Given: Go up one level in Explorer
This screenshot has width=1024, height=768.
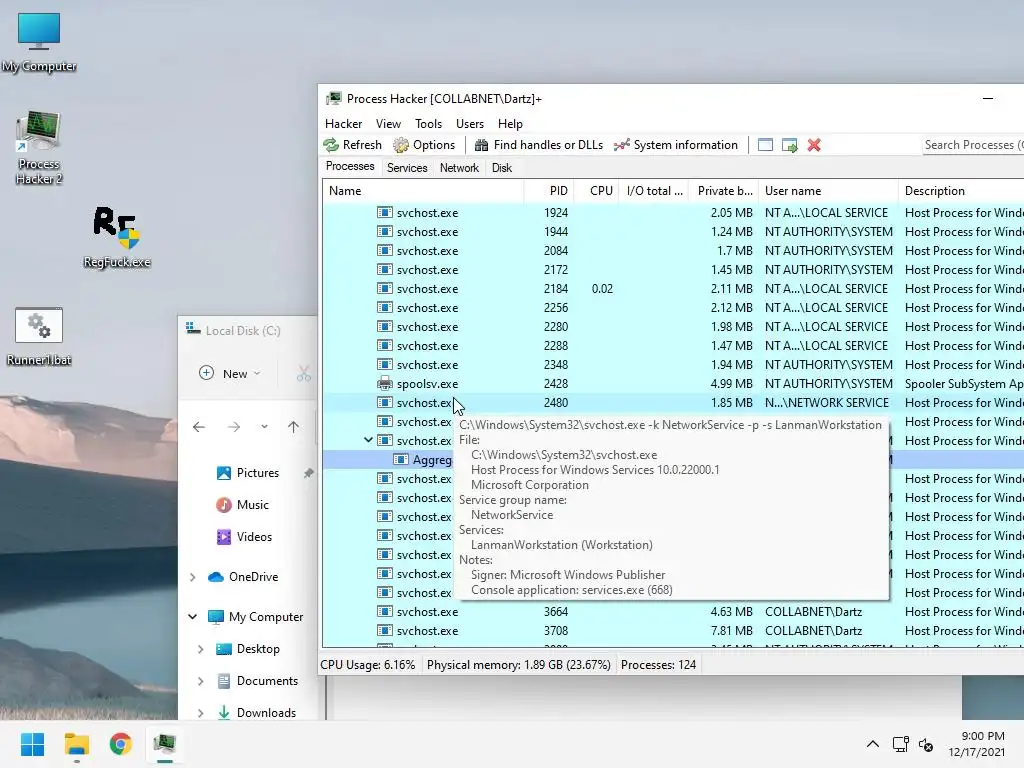Looking at the screenshot, I should 293,427.
